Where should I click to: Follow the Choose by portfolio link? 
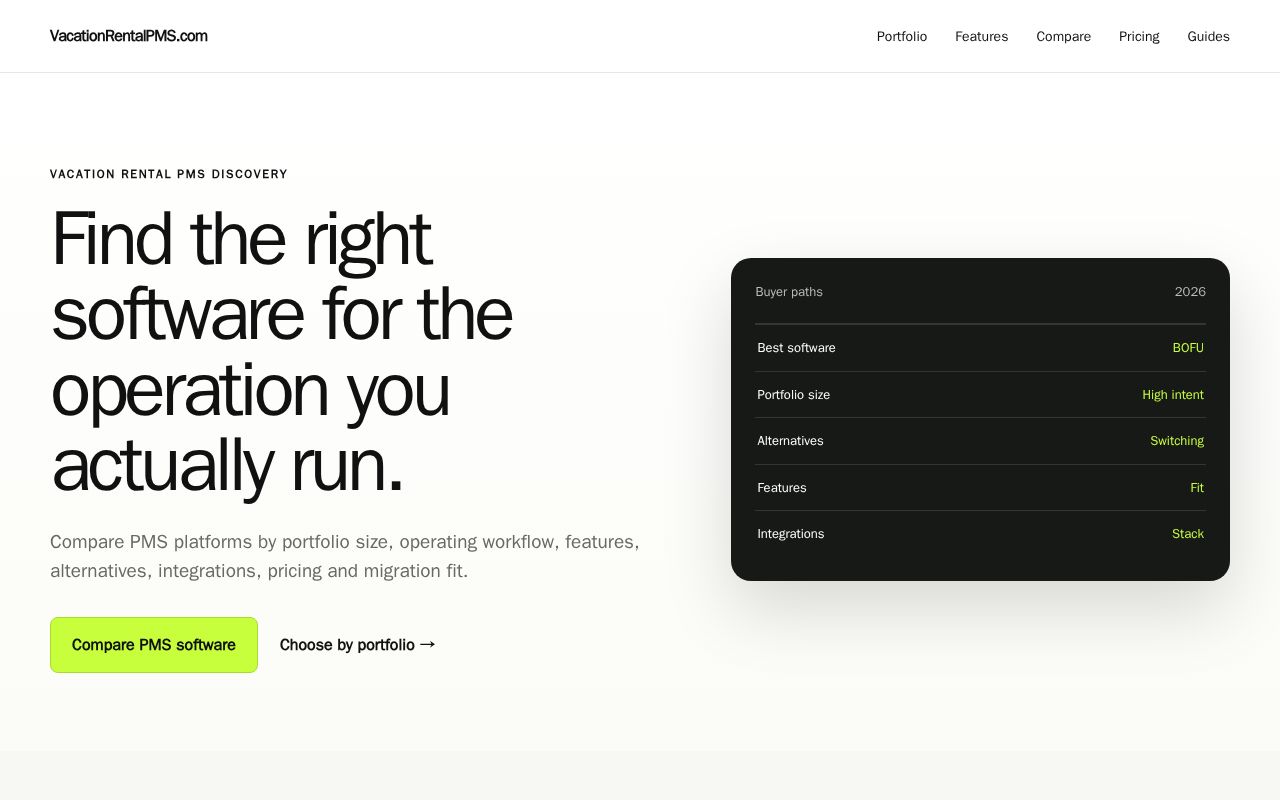coord(358,645)
